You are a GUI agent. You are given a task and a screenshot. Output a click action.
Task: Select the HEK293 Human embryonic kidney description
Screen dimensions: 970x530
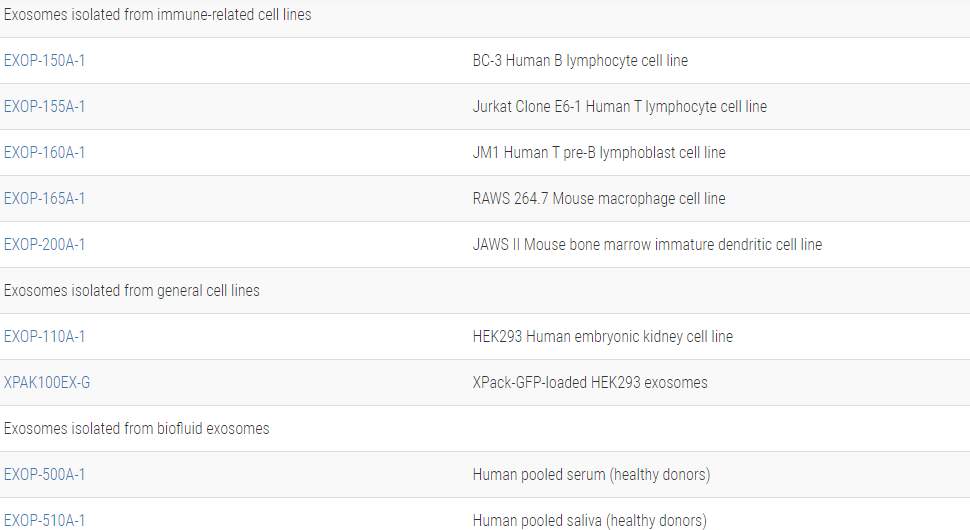coord(602,337)
